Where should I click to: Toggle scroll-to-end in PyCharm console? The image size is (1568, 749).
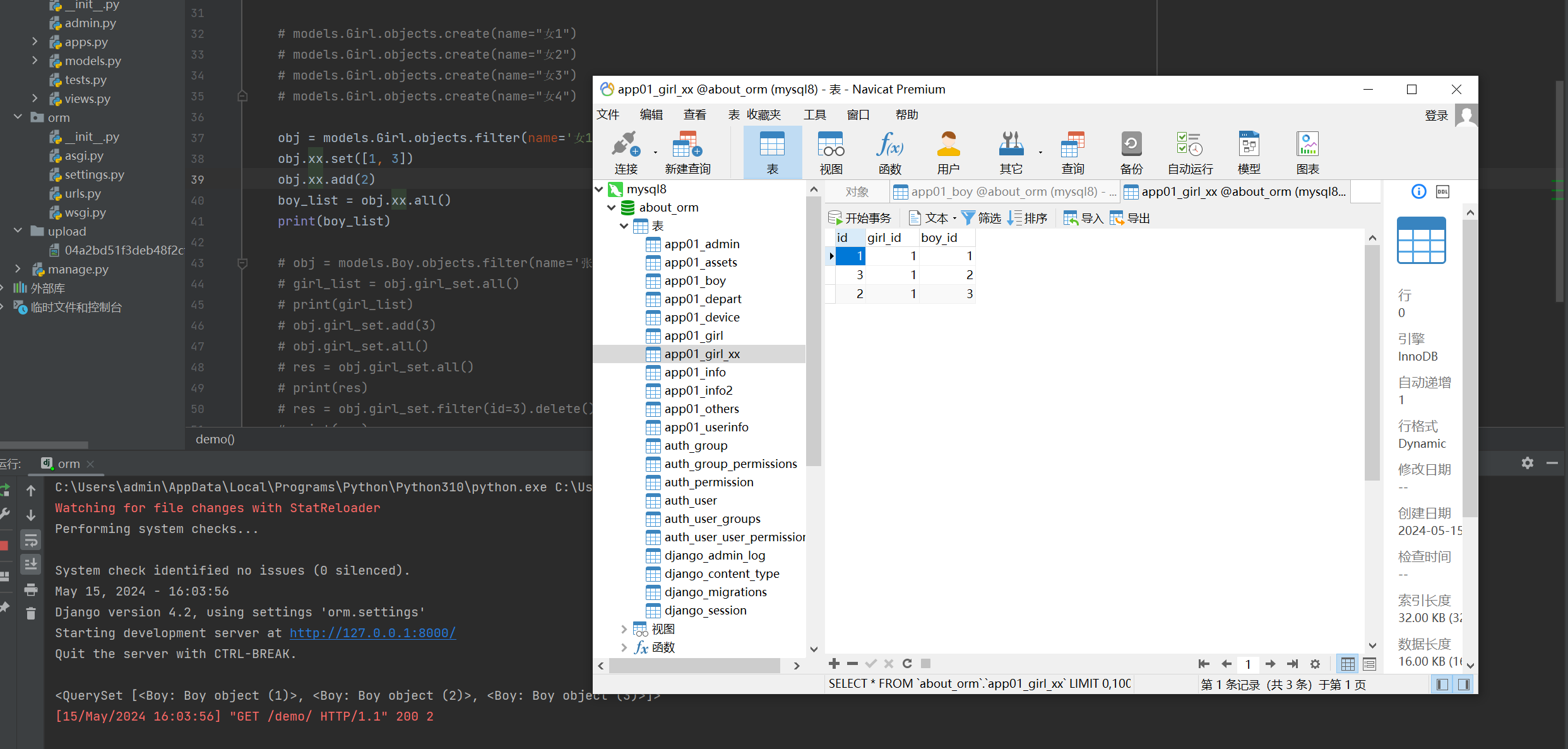(30, 564)
